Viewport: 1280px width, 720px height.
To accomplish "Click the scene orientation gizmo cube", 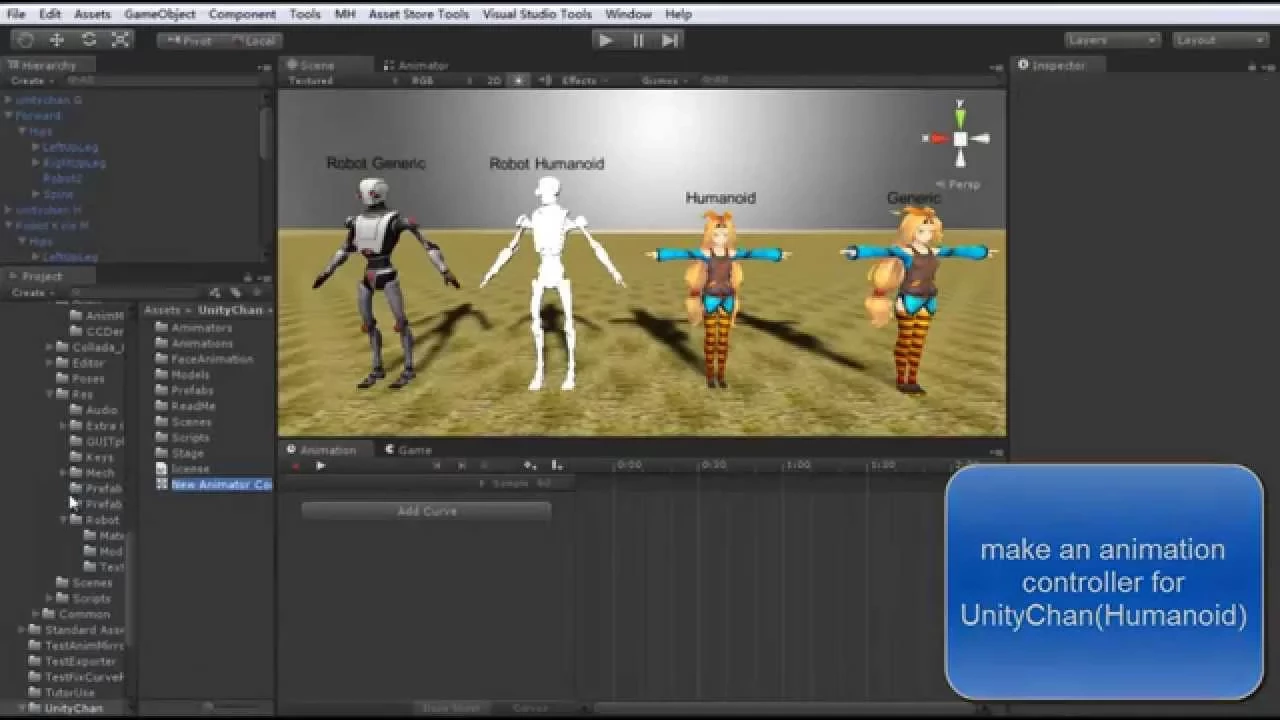I will 960,139.
